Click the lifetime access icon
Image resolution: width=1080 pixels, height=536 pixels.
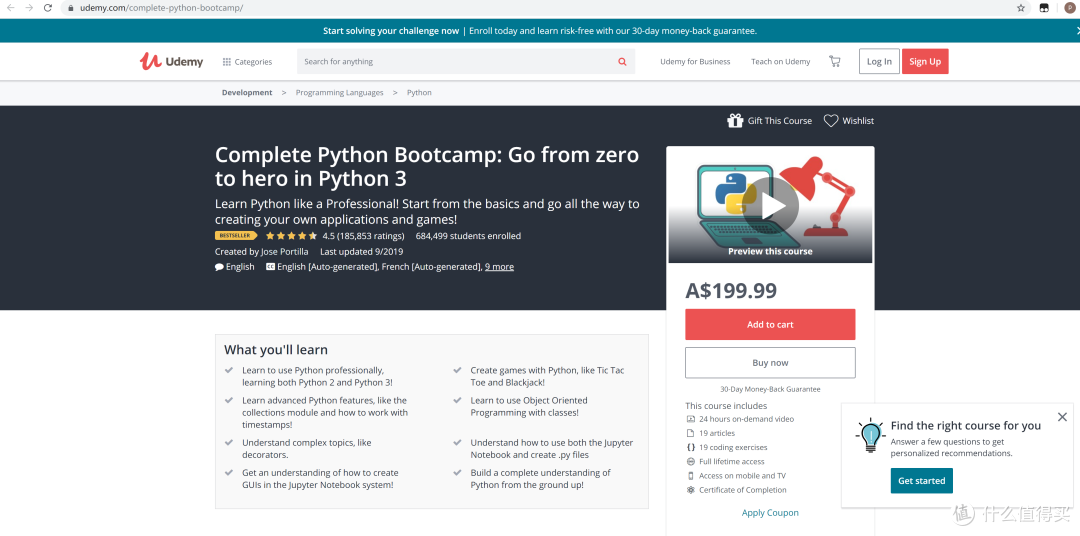tap(691, 462)
